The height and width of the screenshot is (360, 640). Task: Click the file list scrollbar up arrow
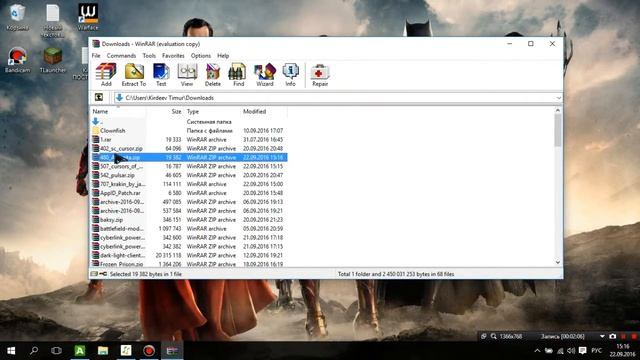(558, 110)
